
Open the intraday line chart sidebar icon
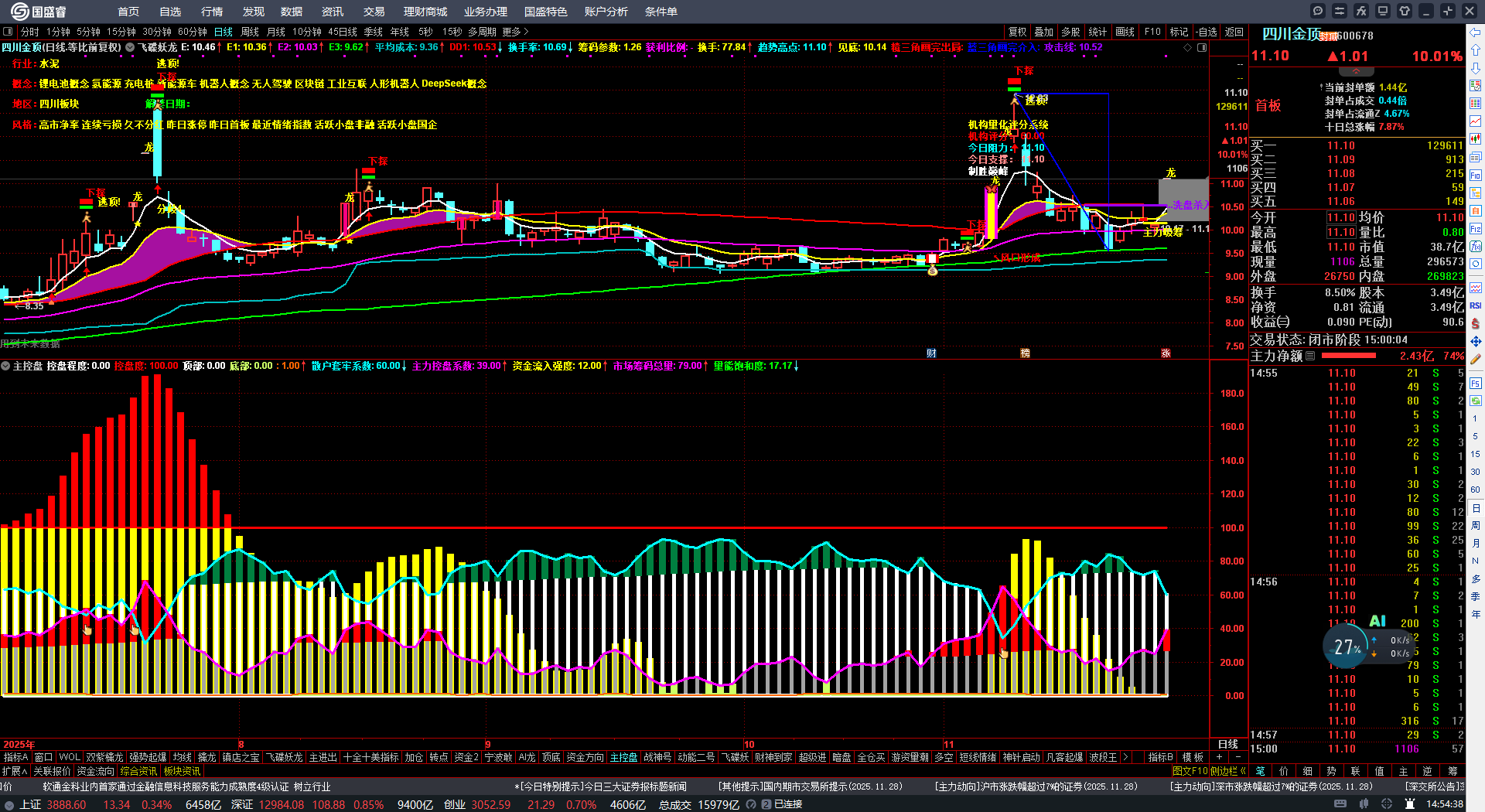pos(1476,121)
